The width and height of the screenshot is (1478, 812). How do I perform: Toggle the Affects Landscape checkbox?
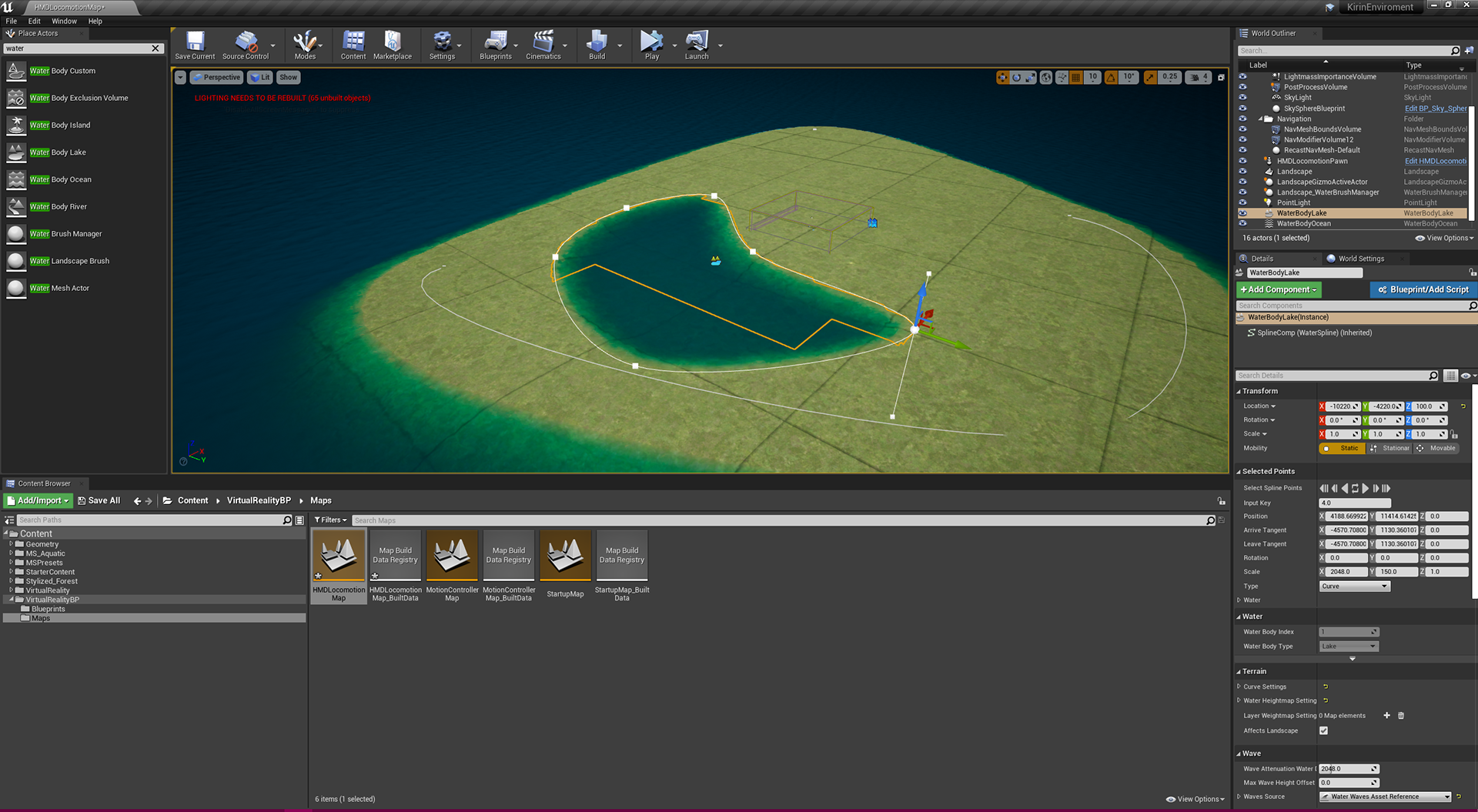(1323, 731)
